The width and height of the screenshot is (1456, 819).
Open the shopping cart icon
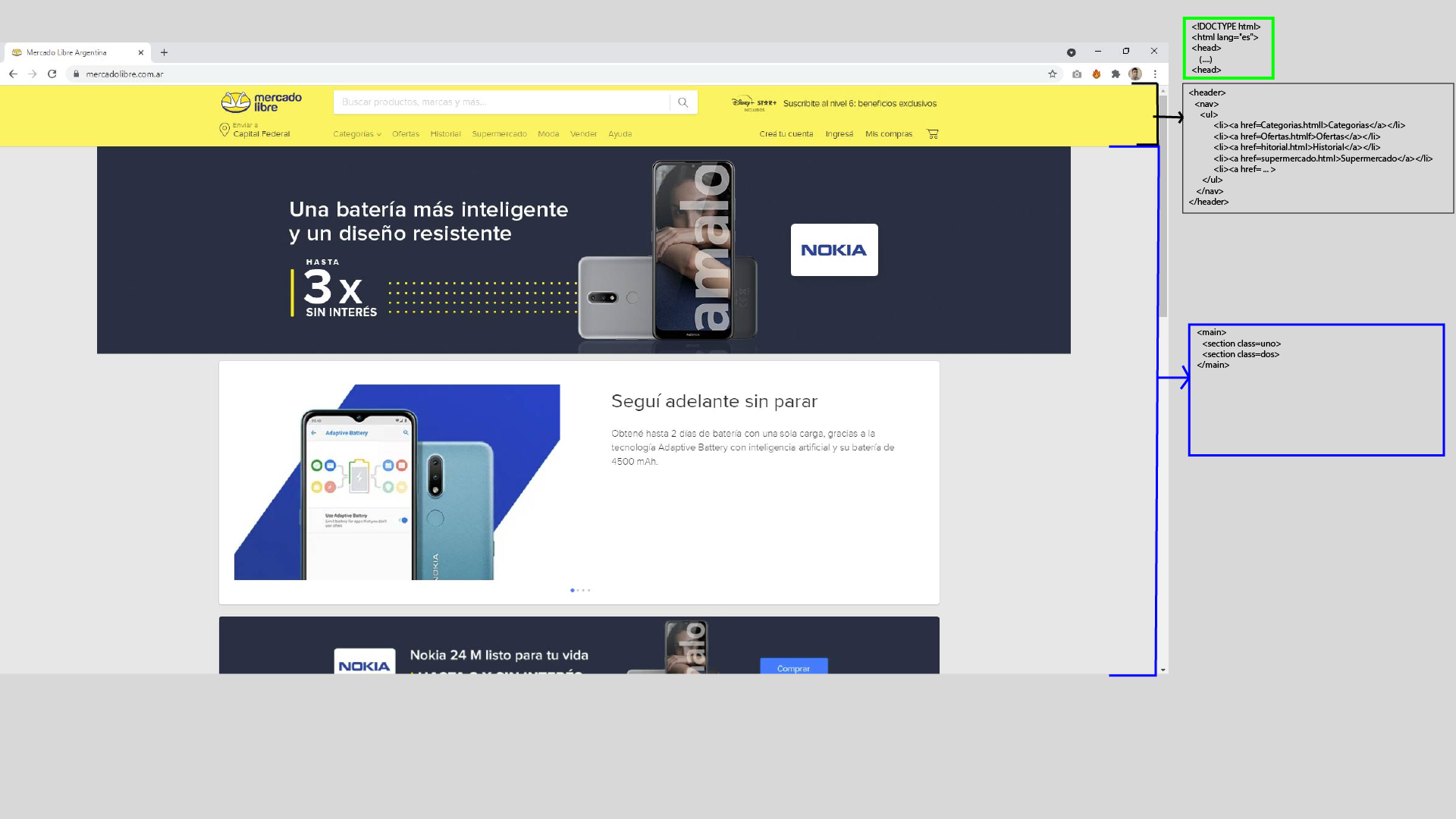pyautogui.click(x=932, y=133)
